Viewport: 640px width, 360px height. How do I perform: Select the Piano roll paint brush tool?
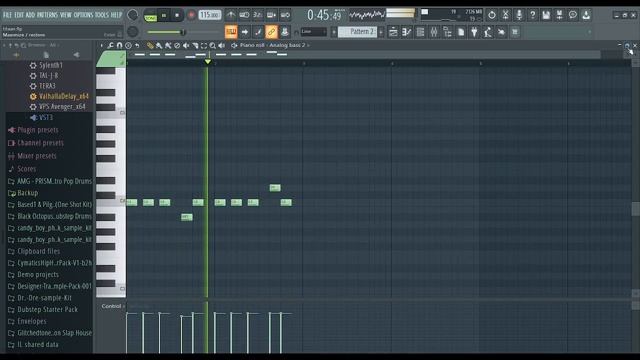click(x=159, y=45)
